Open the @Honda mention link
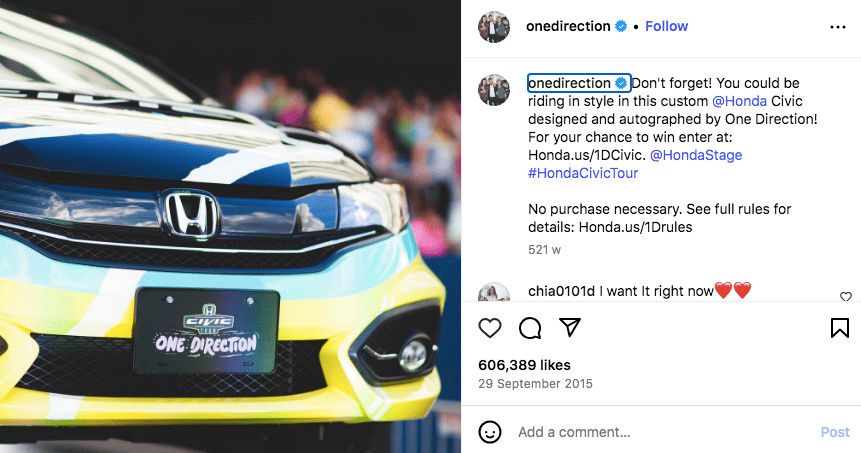861x453 pixels. tap(739, 101)
